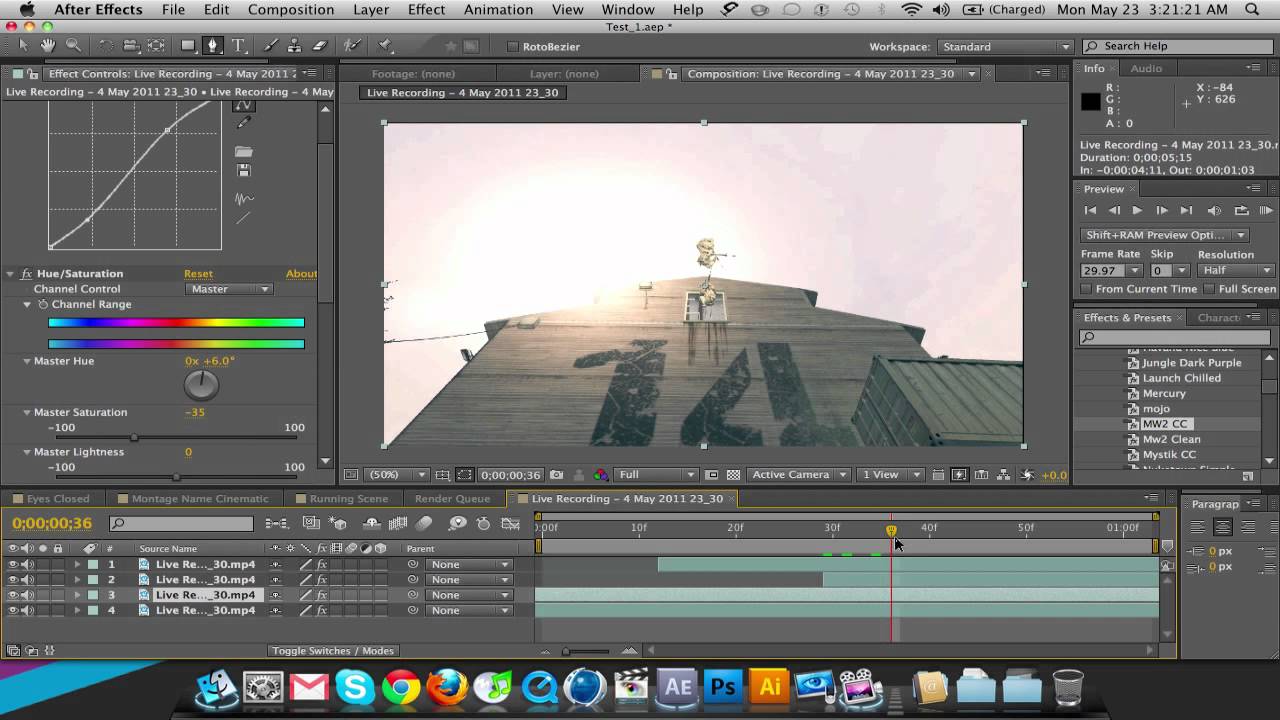Launch Google Chrome from the Dock
The width and height of the screenshot is (1280, 720).
(401, 687)
